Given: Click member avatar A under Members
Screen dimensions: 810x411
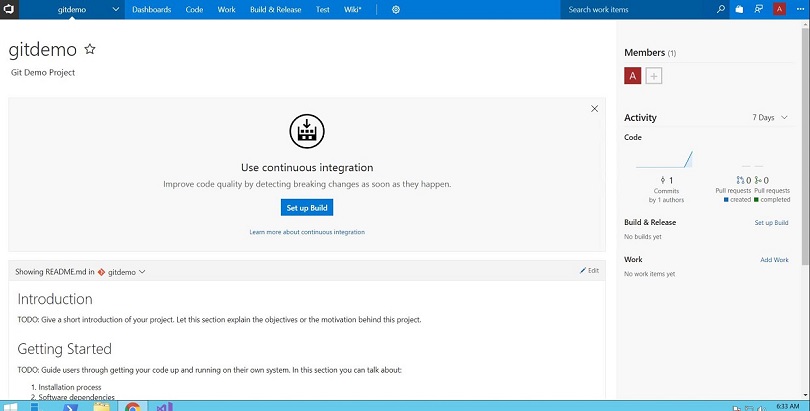Looking at the screenshot, I should tap(633, 76).
